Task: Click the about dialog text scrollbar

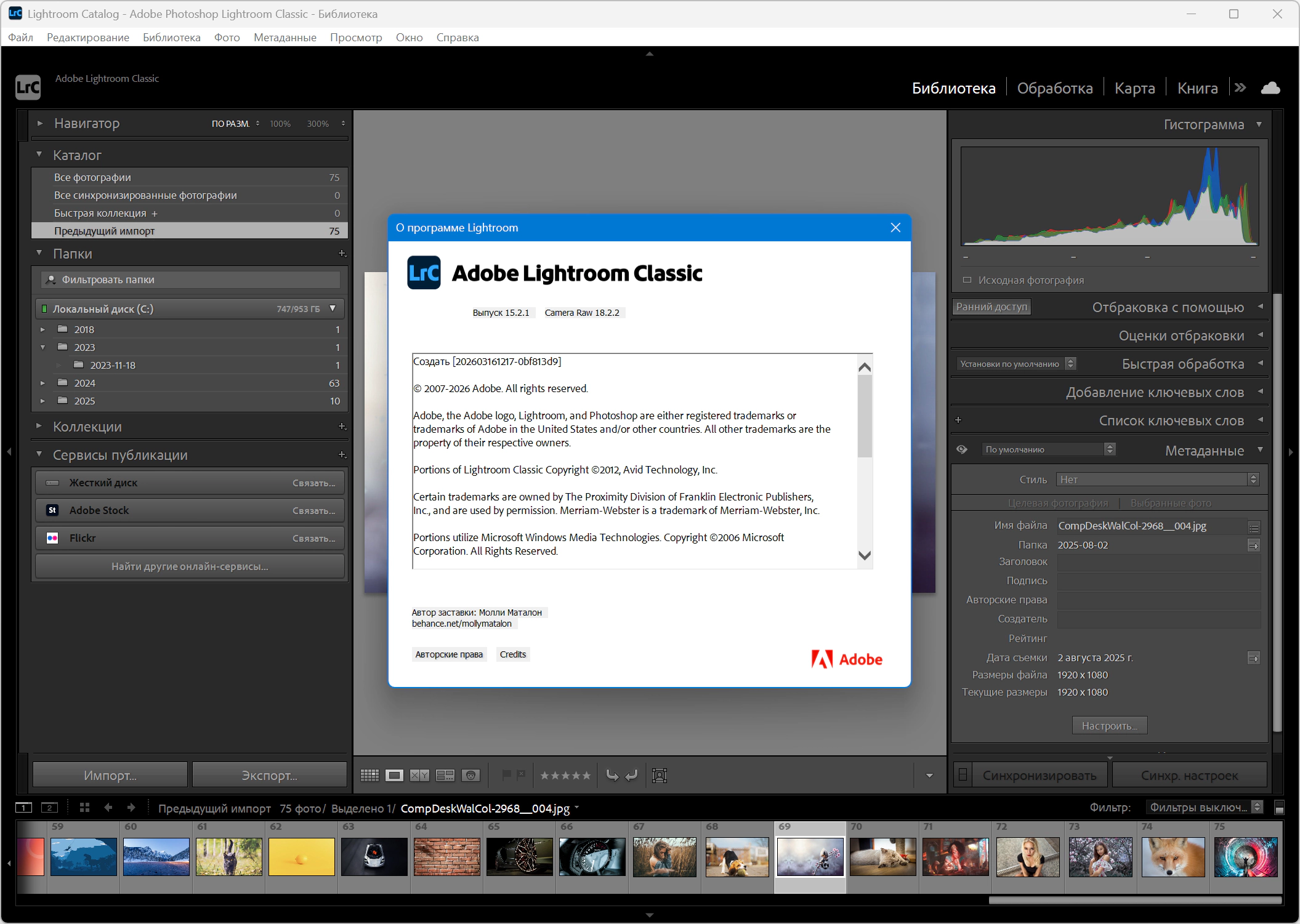Action: point(865,416)
